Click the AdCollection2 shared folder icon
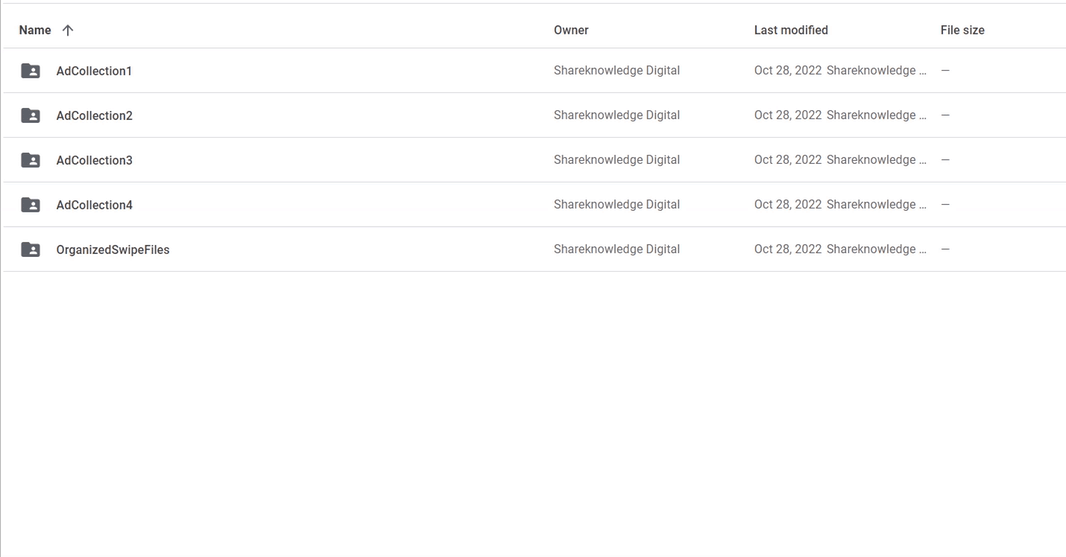 pos(31,116)
